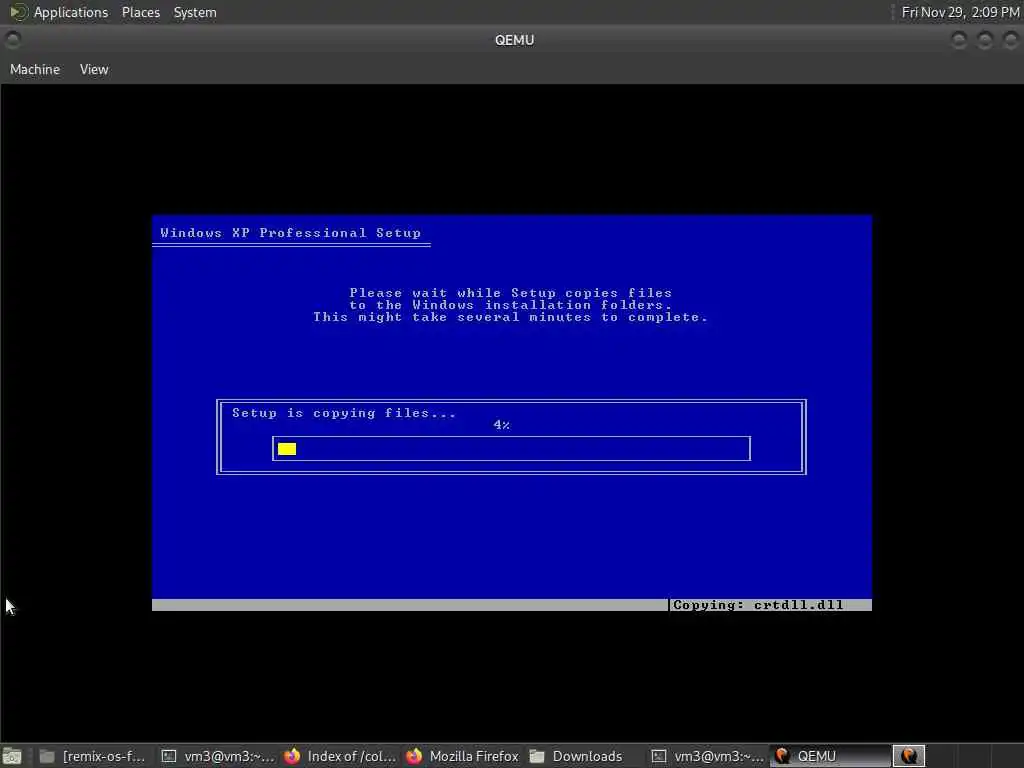Click the Firefox icon beside Mozilla Firefox
The width and height of the screenshot is (1024, 768).
tap(414, 756)
